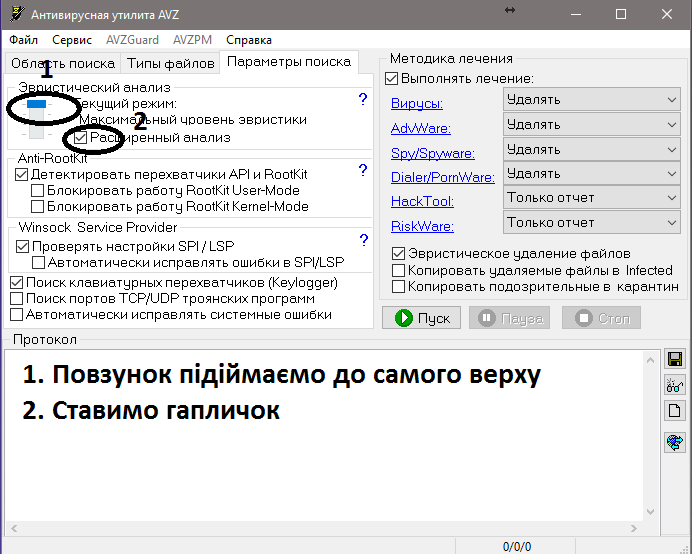Switch to 'Типы файлов' tab
The width and height of the screenshot is (692, 554).
pos(170,63)
